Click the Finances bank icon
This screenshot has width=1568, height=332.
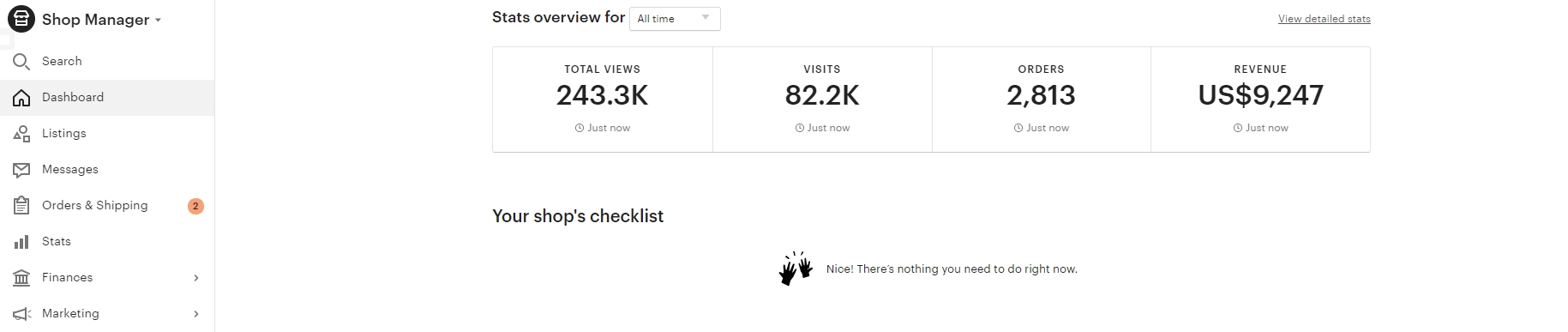[21, 278]
